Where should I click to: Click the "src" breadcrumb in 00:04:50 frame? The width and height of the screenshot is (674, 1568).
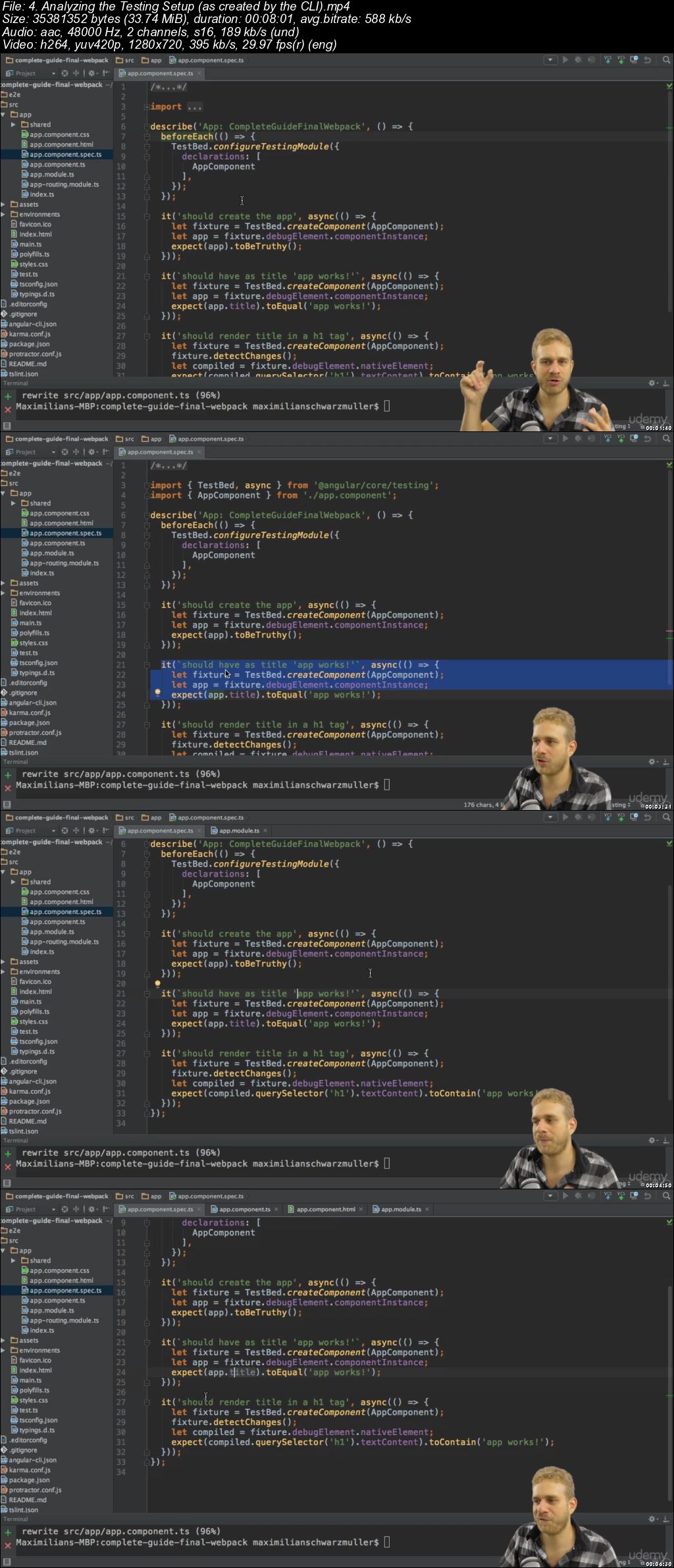[129, 817]
